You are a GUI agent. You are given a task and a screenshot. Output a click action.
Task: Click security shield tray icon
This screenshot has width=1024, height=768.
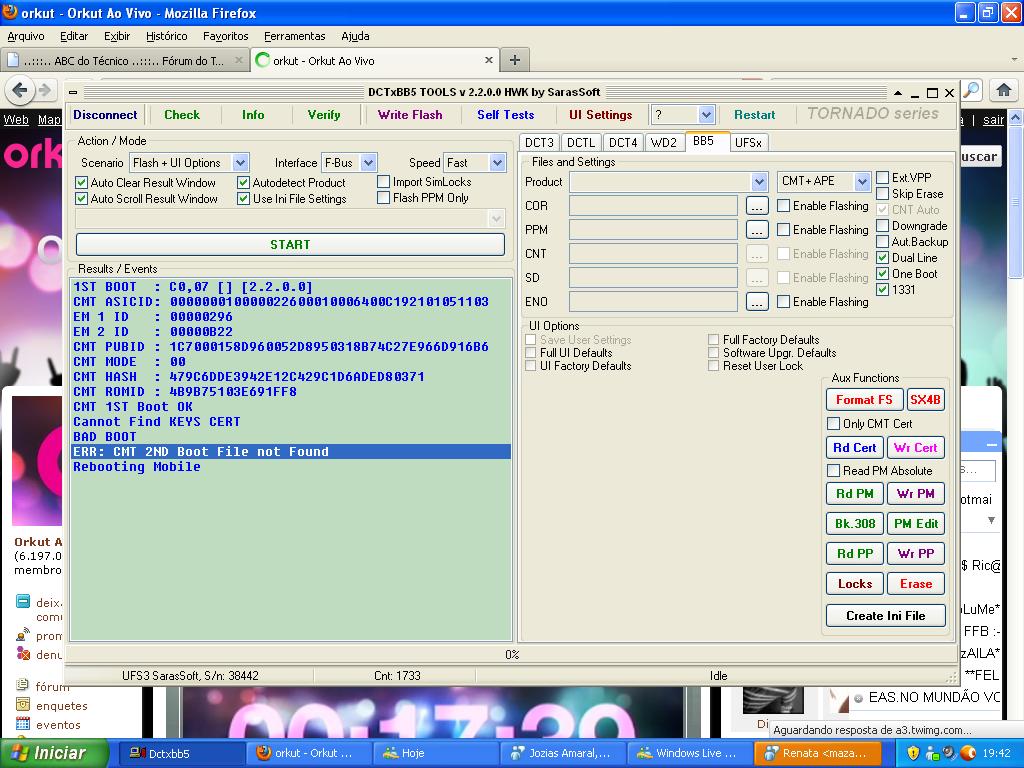coord(913,753)
